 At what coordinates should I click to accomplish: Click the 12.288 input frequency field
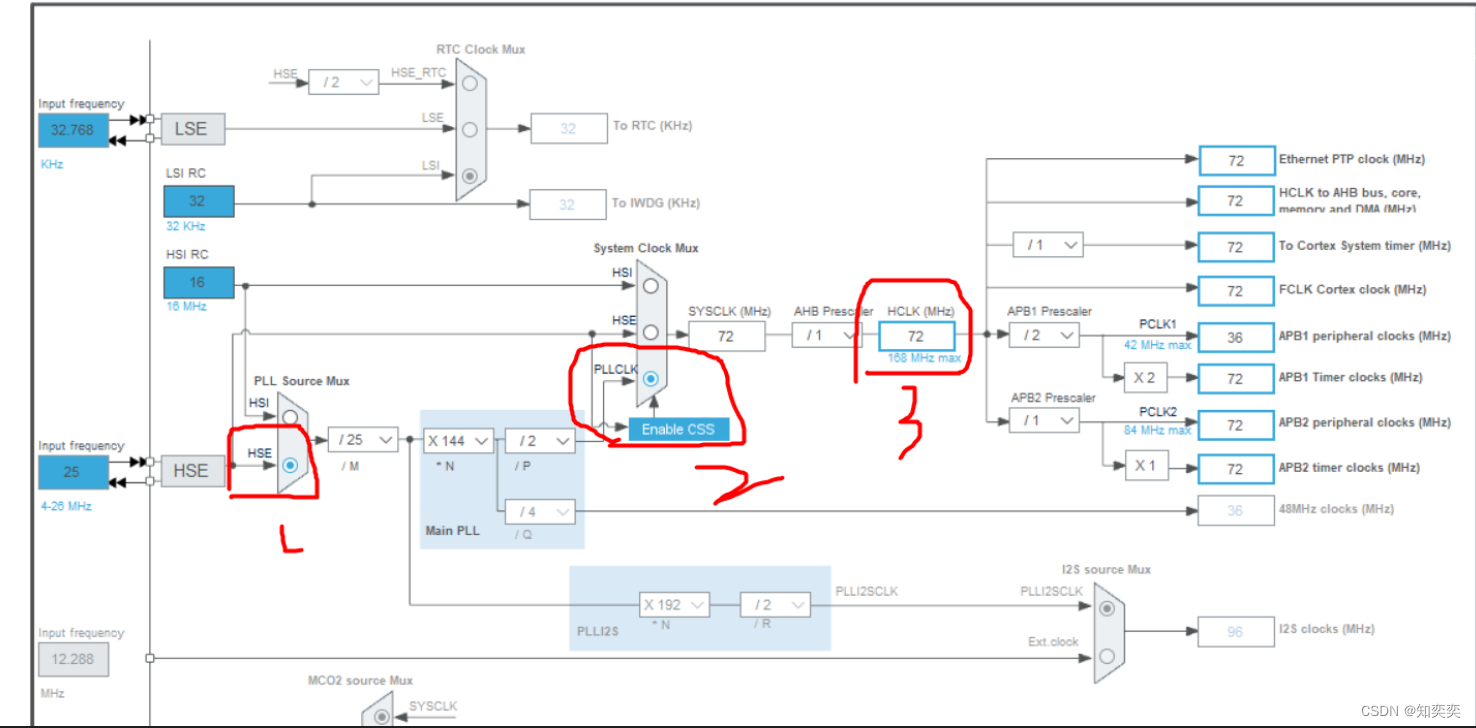(73, 660)
